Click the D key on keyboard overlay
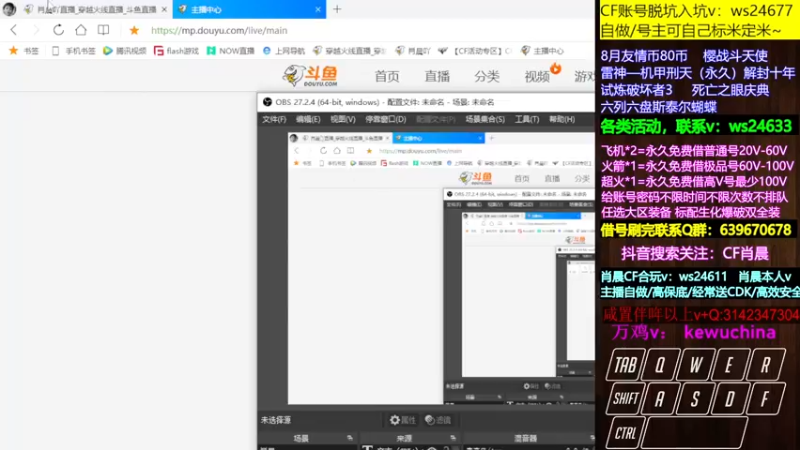The height and width of the screenshot is (450, 800). click(x=730, y=398)
